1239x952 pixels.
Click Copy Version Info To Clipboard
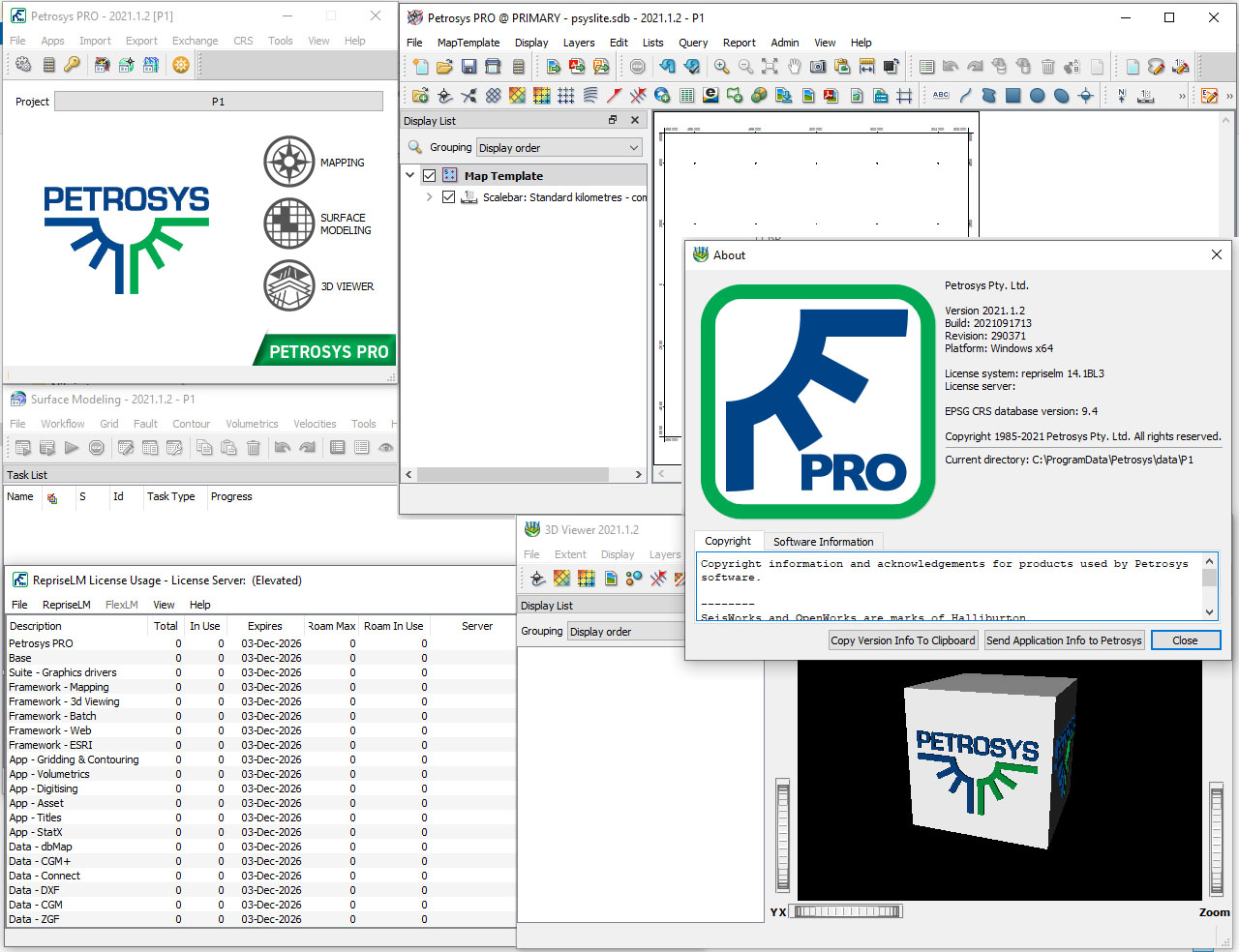pyautogui.click(x=902, y=640)
